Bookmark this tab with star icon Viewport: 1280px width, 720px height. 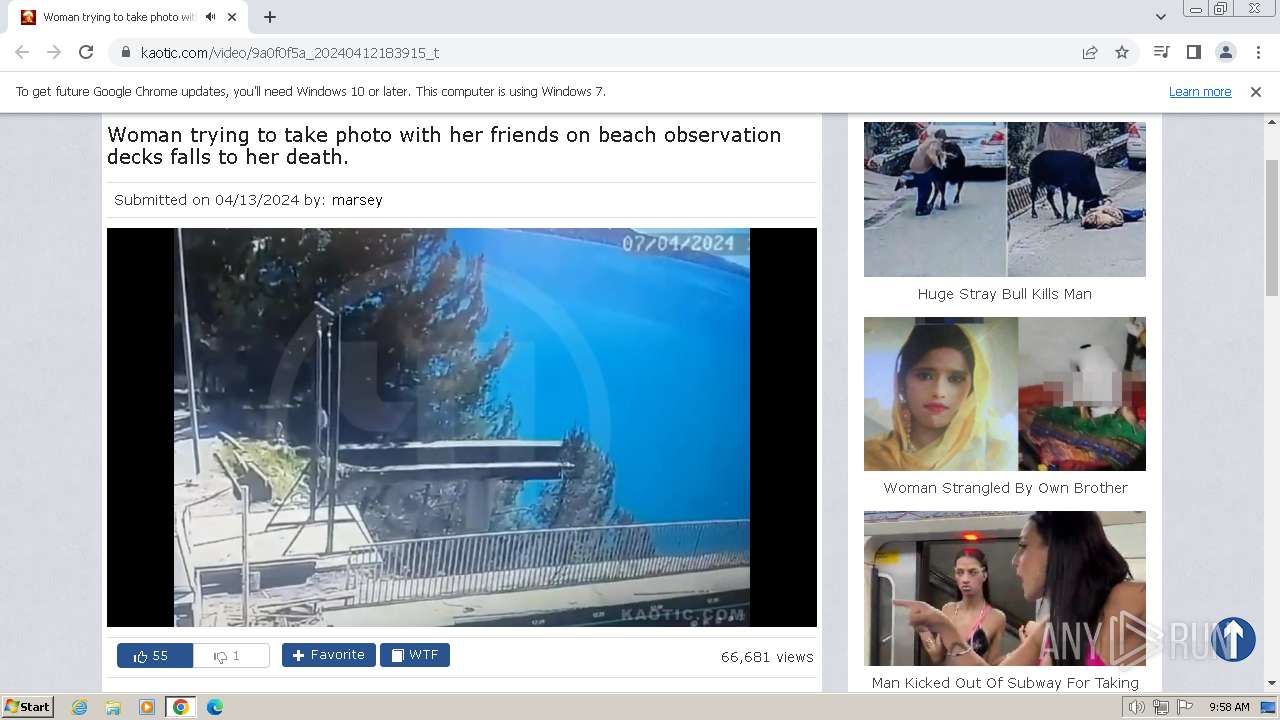point(1122,52)
